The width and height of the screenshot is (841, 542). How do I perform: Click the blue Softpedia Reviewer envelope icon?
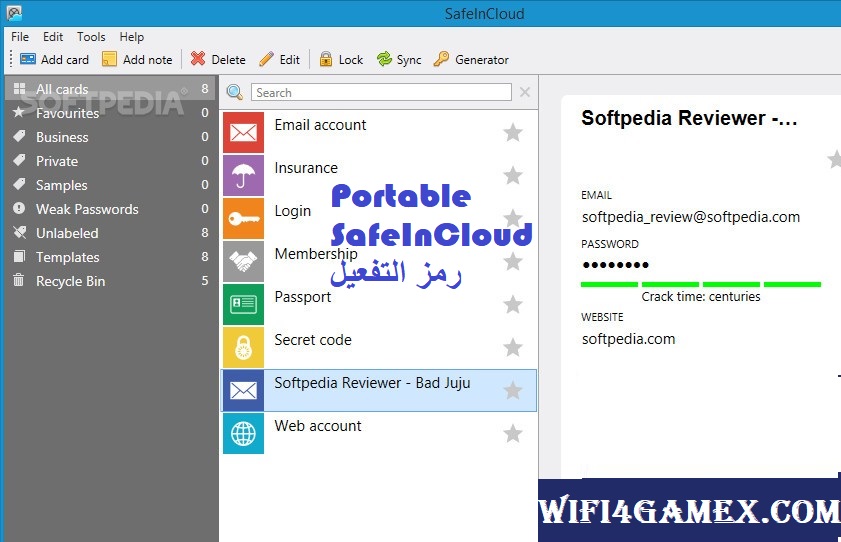click(x=244, y=390)
